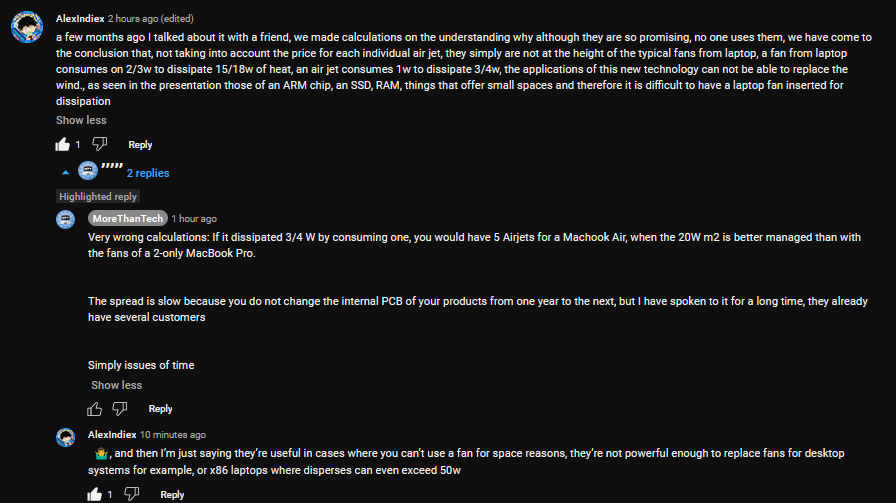The height and width of the screenshot is (503, 896).
Task: Reply to MoreThanTech's comment
Action: click(x=160, y=409)
